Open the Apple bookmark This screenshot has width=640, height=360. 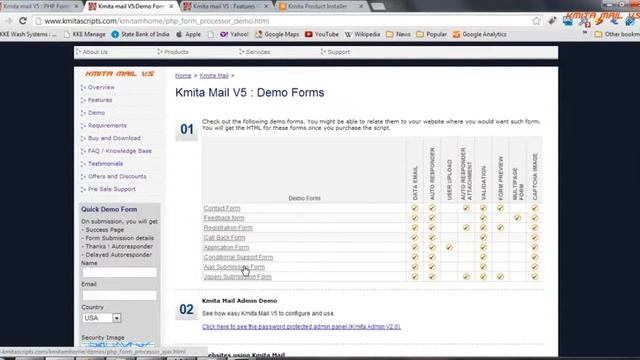[188, 34]
